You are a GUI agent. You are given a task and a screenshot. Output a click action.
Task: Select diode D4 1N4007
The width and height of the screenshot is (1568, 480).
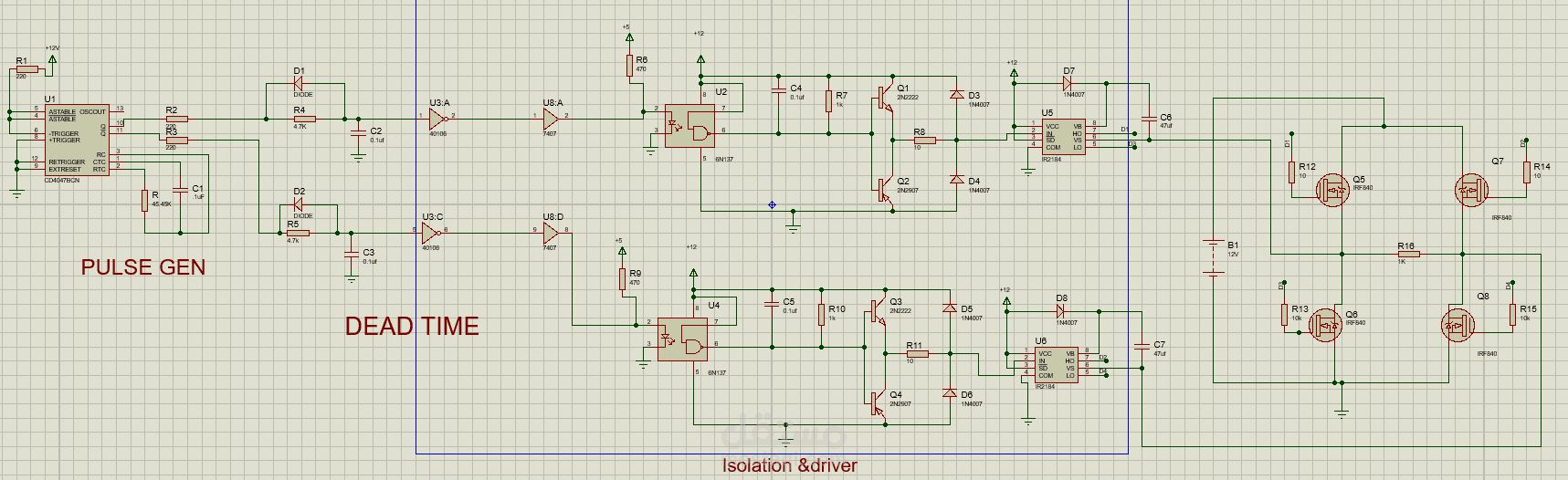click(956, 180)
